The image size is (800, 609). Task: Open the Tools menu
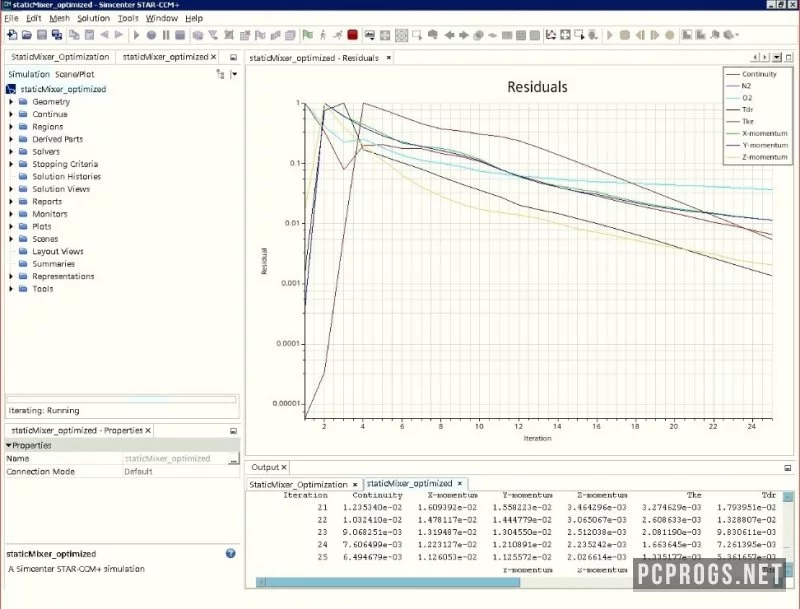[128, 18]
